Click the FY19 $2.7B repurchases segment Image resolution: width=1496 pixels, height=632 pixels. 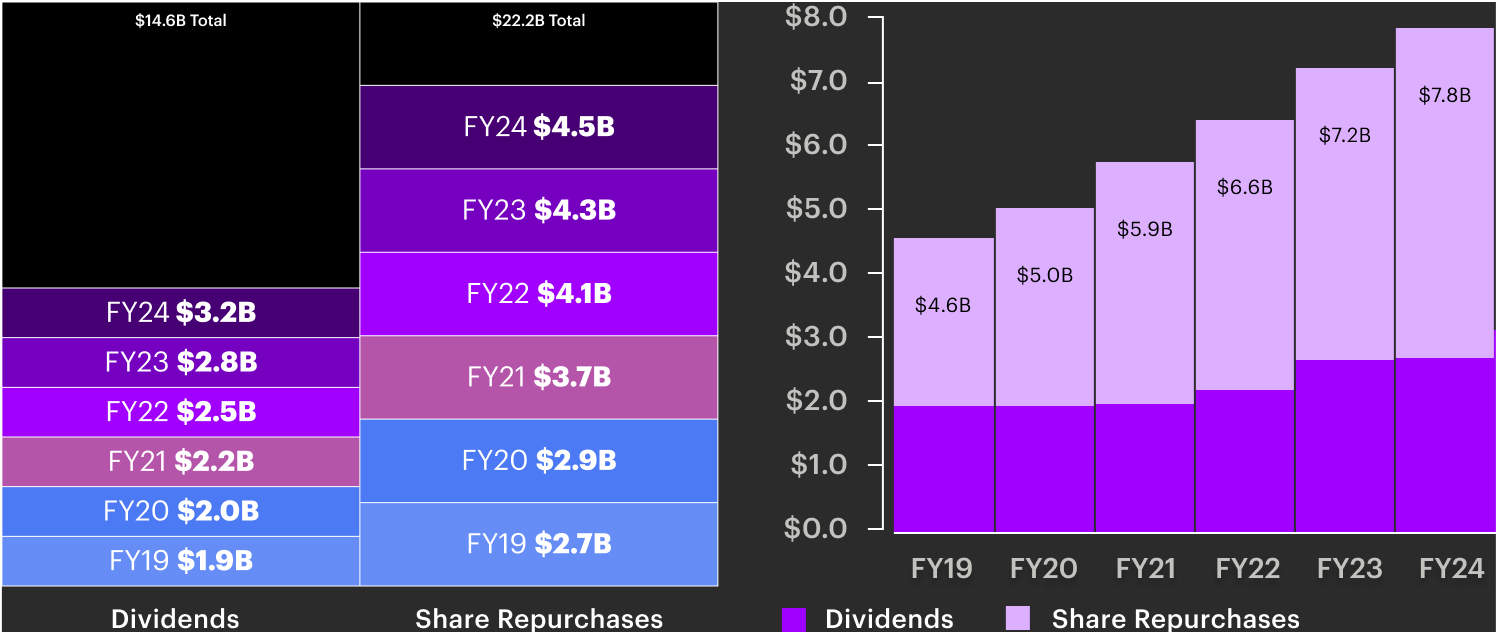[539, 544]
